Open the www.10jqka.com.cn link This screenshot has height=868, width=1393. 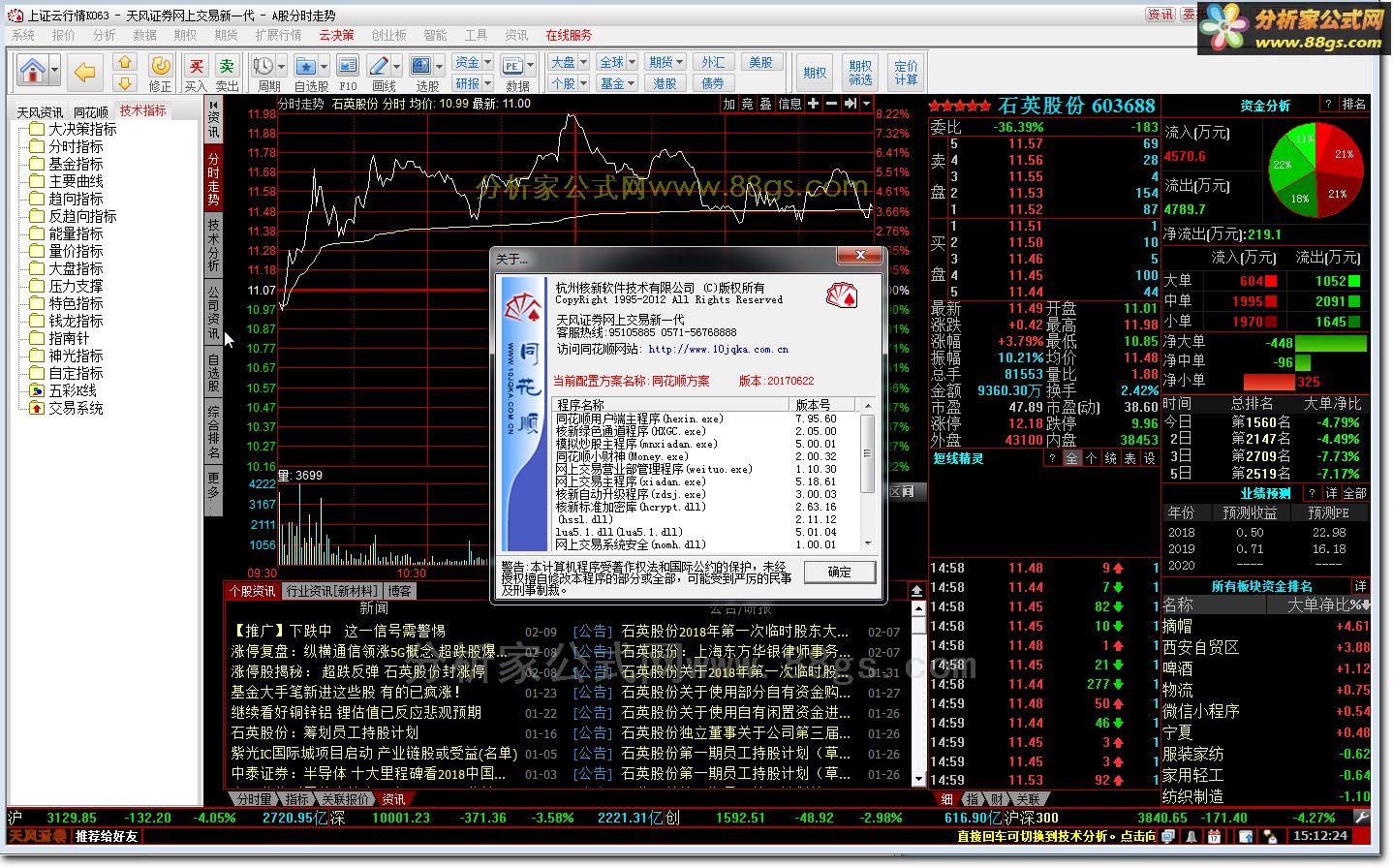pyautogui.click(x=718, y=350)
